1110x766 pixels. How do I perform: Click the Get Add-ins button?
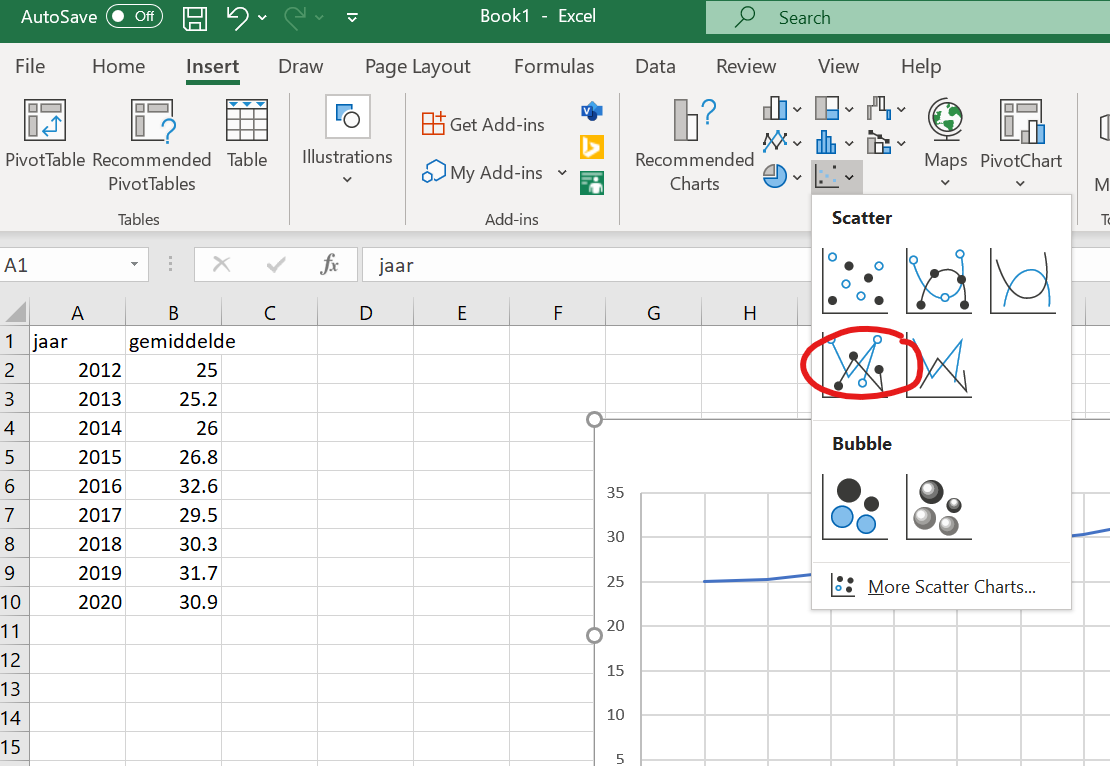coord(484,124)
